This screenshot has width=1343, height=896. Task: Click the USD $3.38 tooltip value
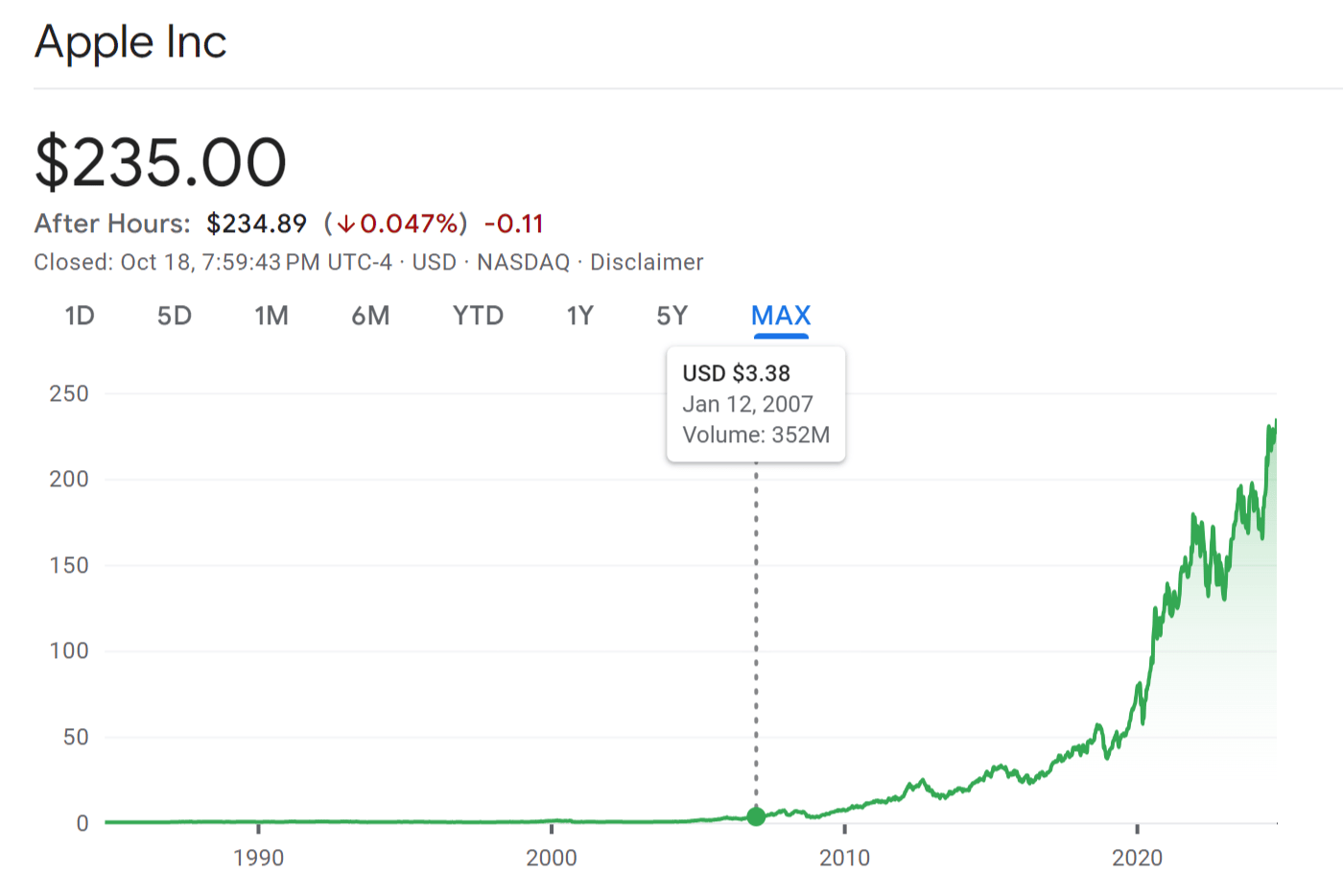coord(736,373)
